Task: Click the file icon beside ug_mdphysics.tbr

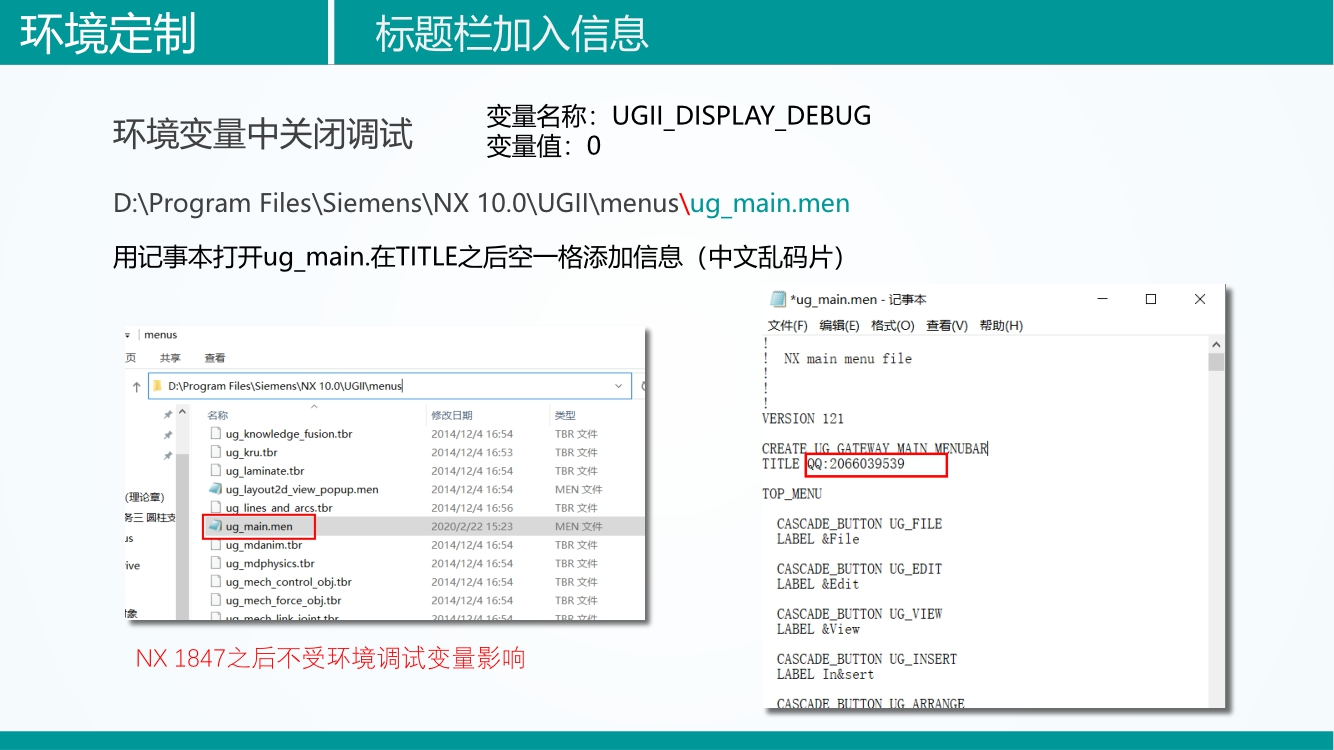Action: [215, 563]
